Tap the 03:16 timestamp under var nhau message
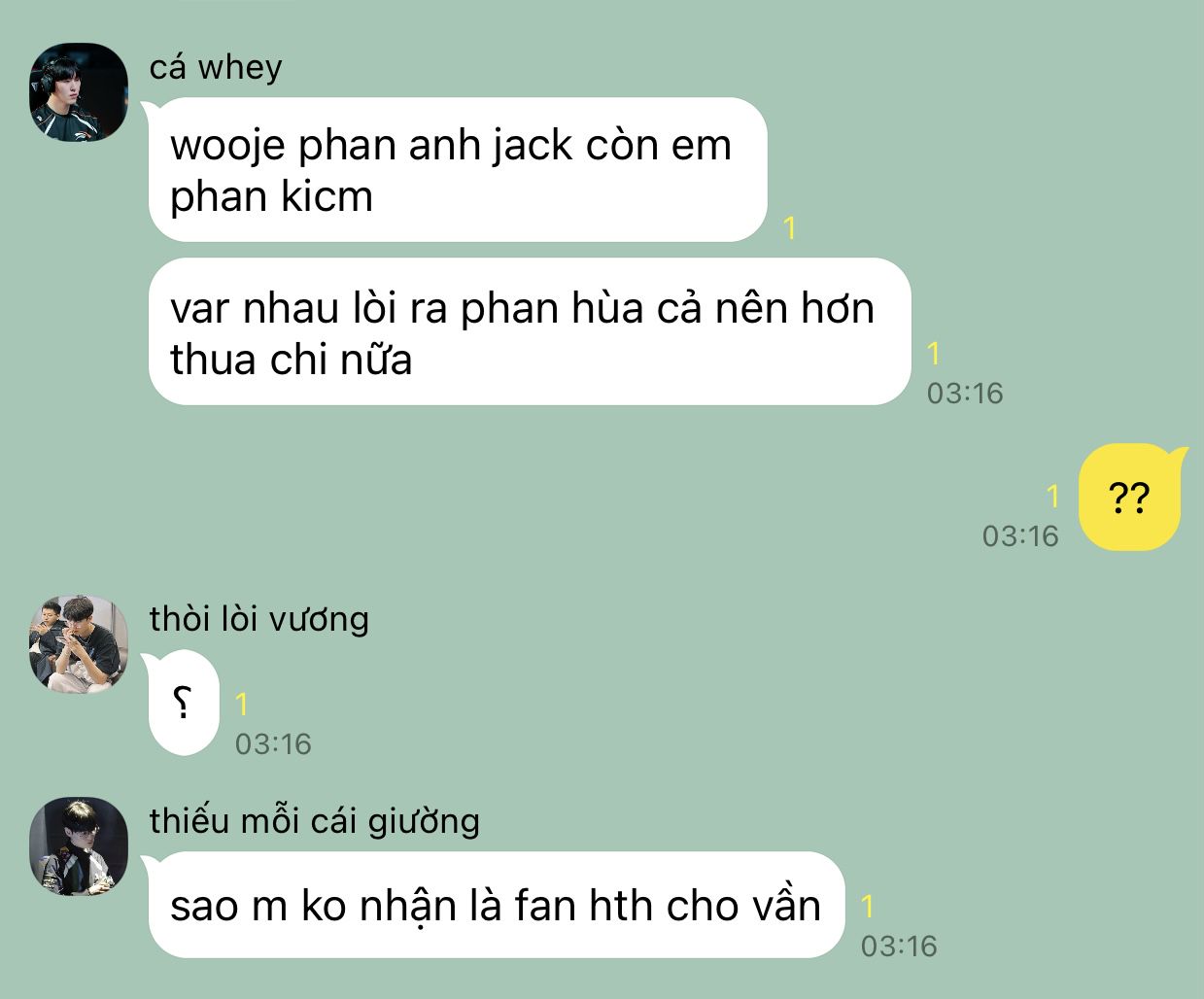 (x=965, y=393)
